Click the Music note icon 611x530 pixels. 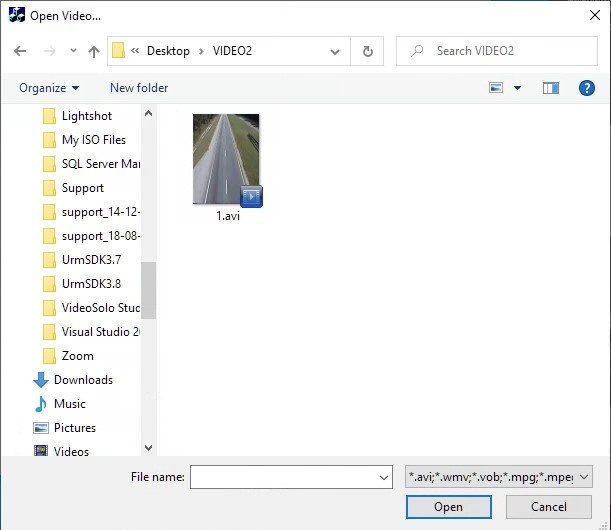(x=41, y=404)
